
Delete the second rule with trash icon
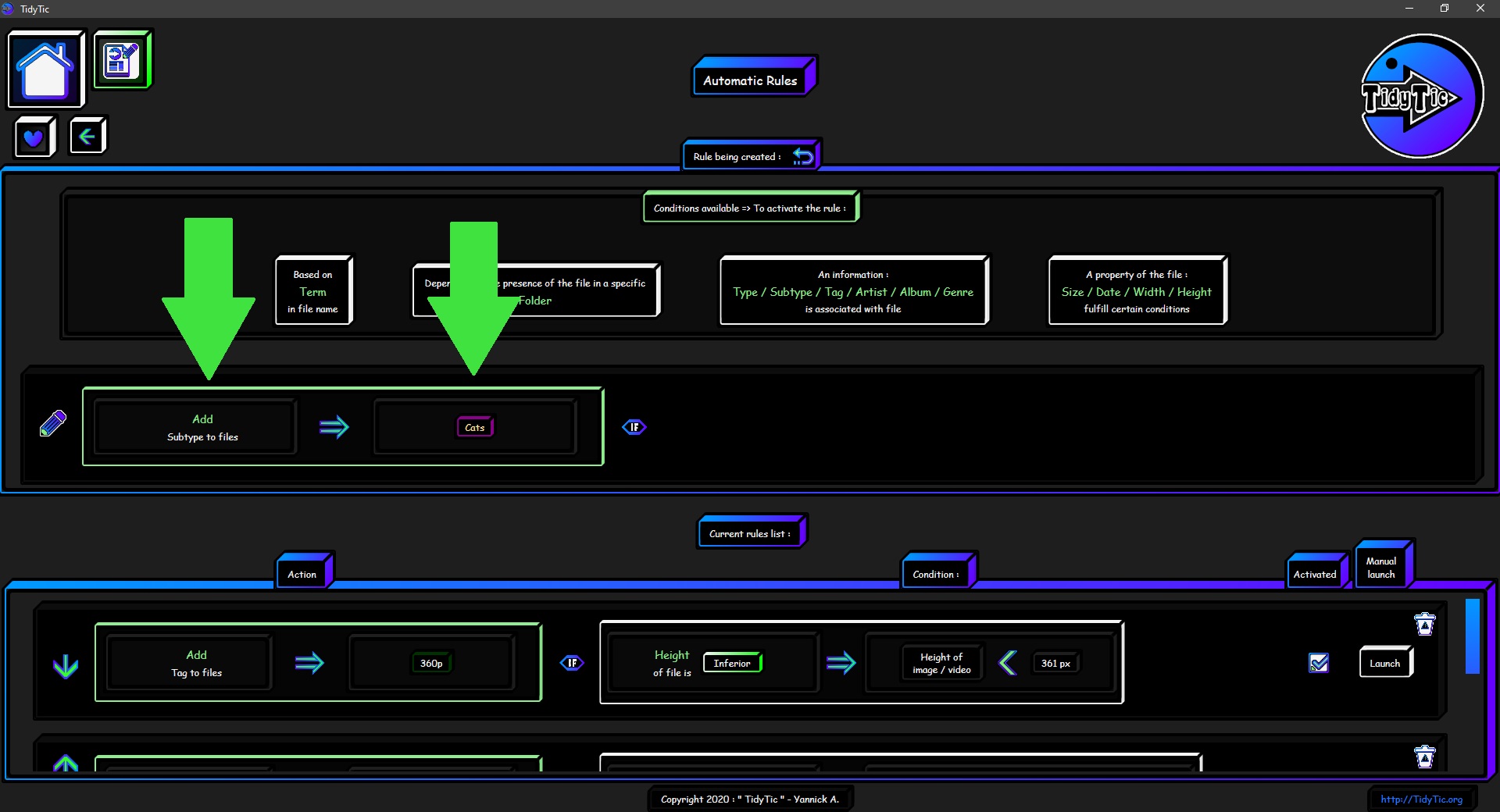click(x=1425, y=757)
